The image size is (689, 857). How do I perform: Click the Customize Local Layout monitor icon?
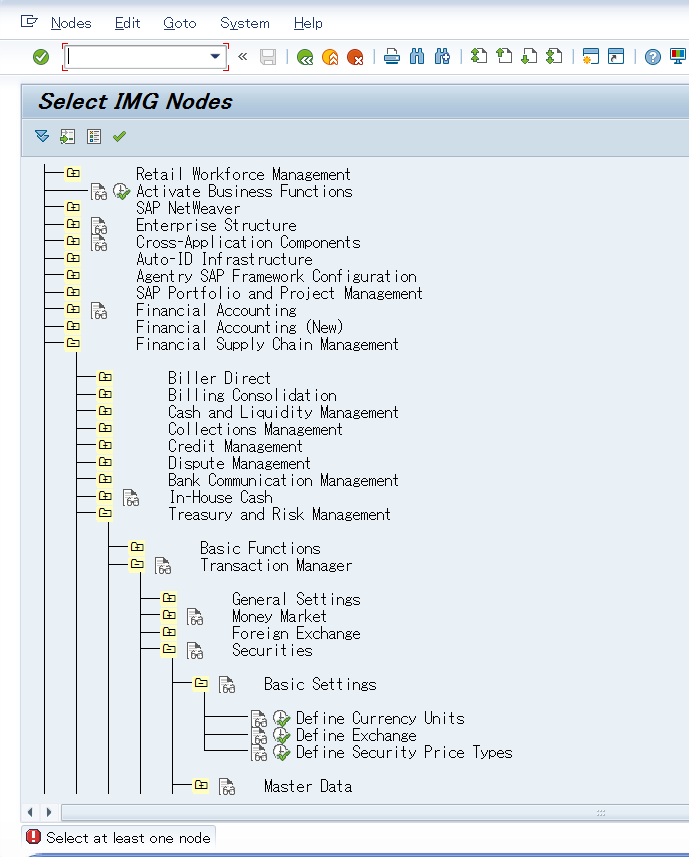(x=678, y=56)
